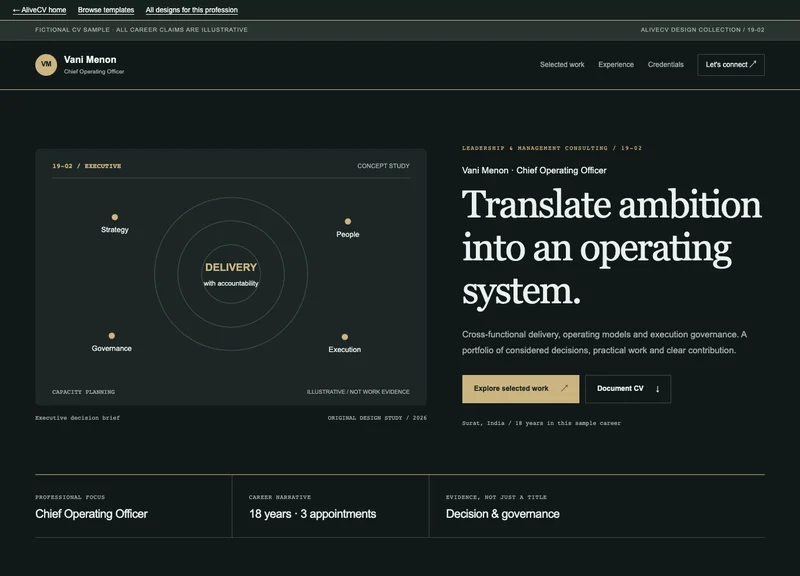Viewport: 800px width, 576px height.
Task: Open the Credentials nav item
Action: click(665, 64)
